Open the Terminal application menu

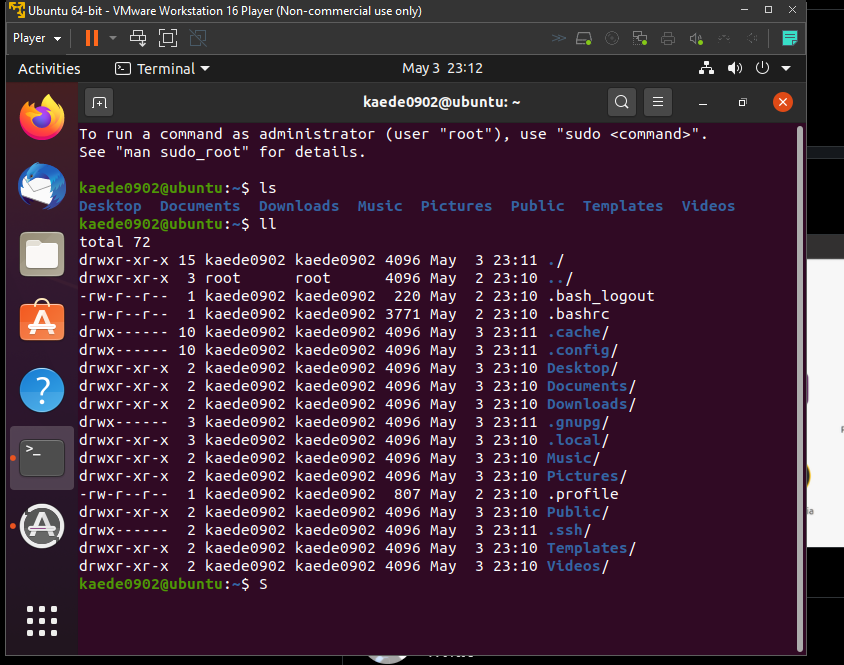(x=161, y=68)
